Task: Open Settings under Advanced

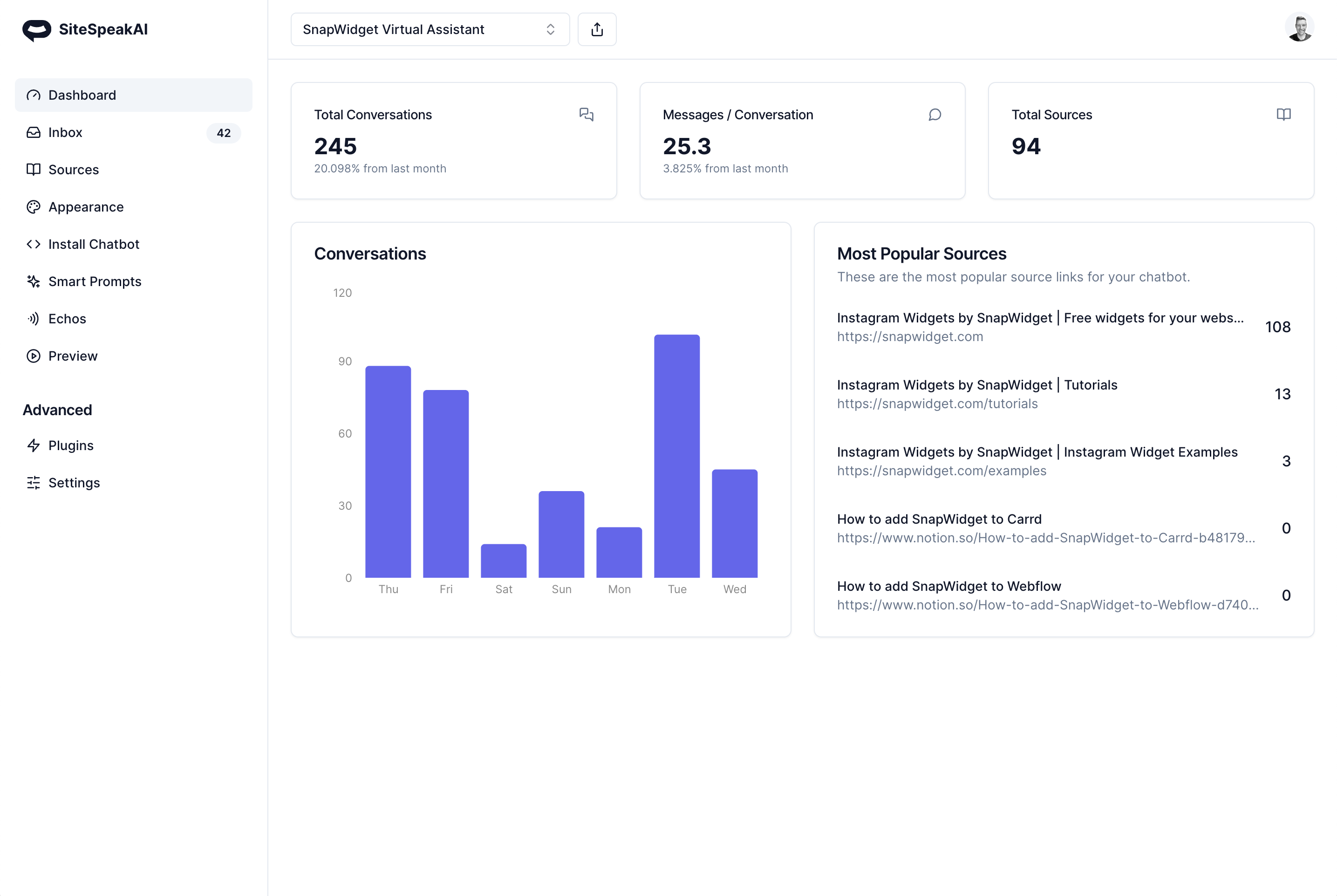Action: [74, 483]
